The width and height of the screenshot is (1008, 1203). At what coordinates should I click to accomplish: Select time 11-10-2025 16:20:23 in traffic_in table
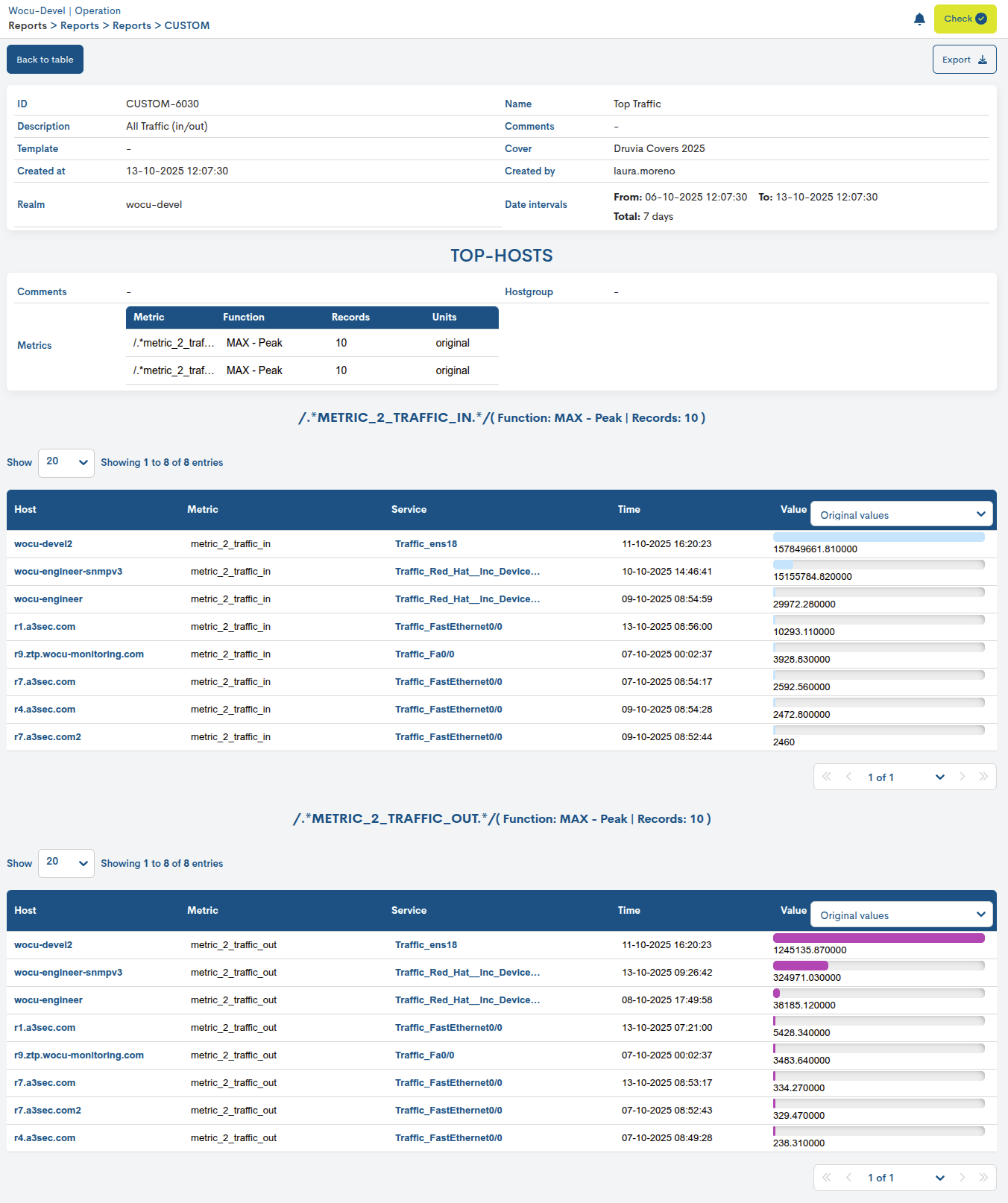pos(667,544)
